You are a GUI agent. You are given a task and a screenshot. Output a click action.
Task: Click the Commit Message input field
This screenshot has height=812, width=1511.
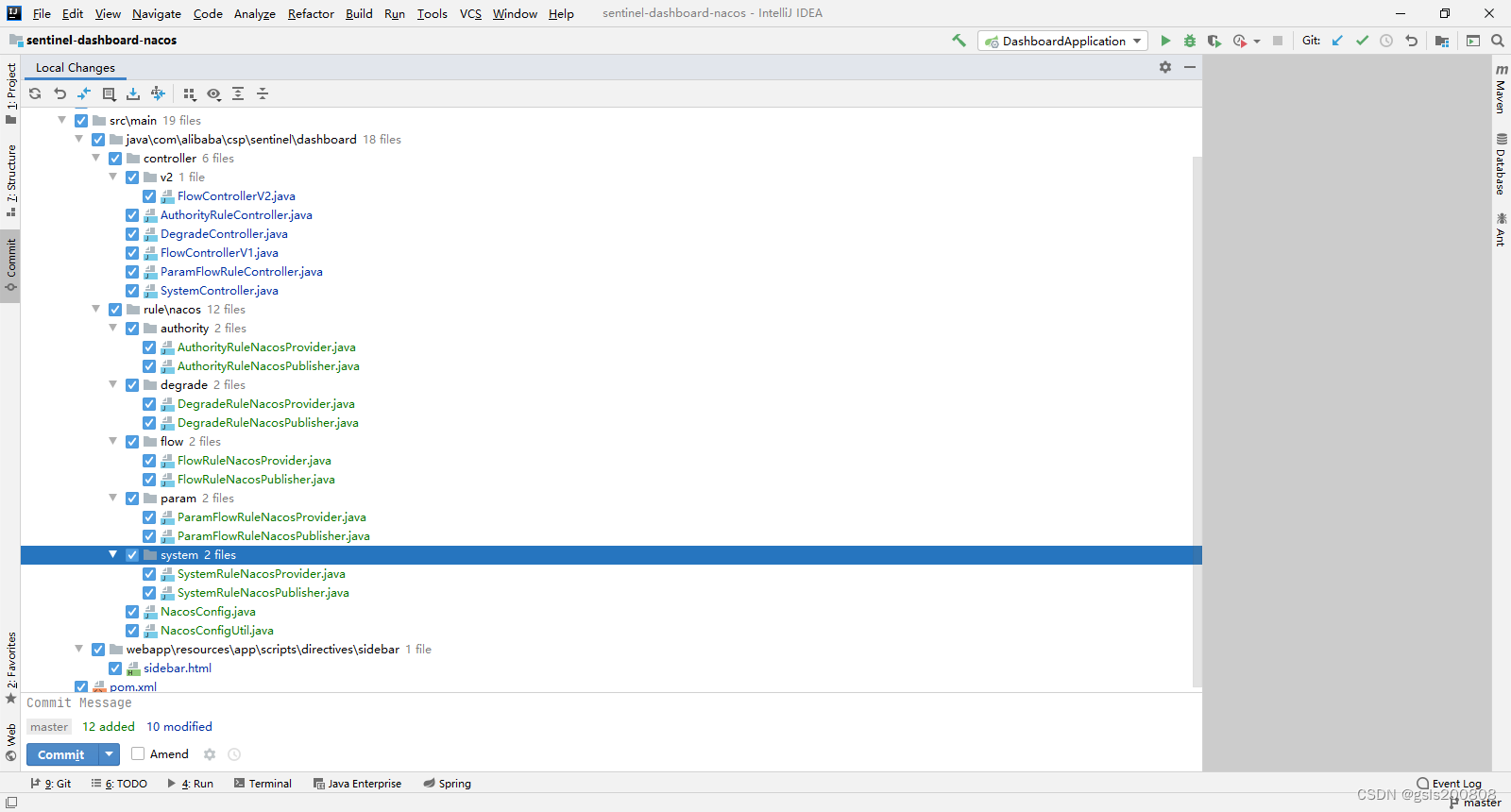611,703
